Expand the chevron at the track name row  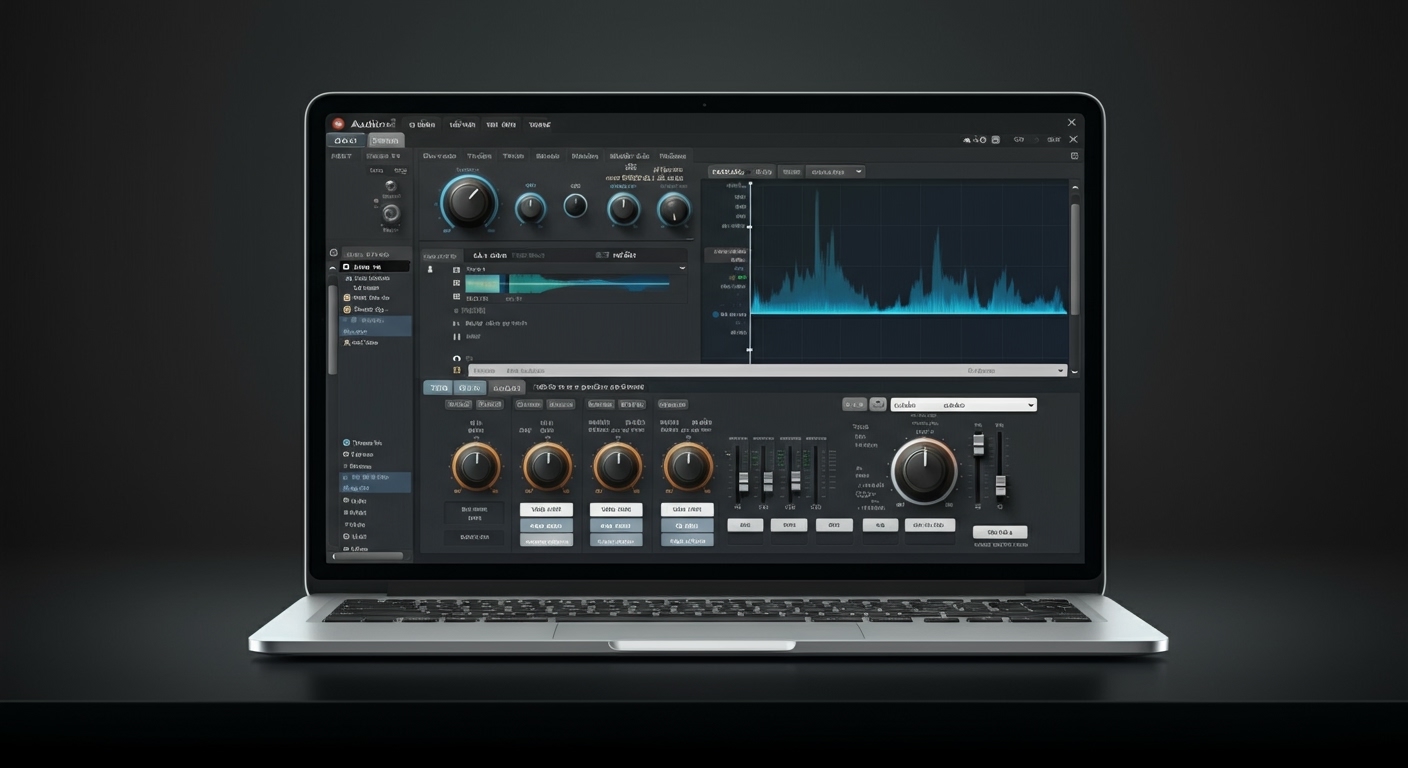tap(683, 268)
